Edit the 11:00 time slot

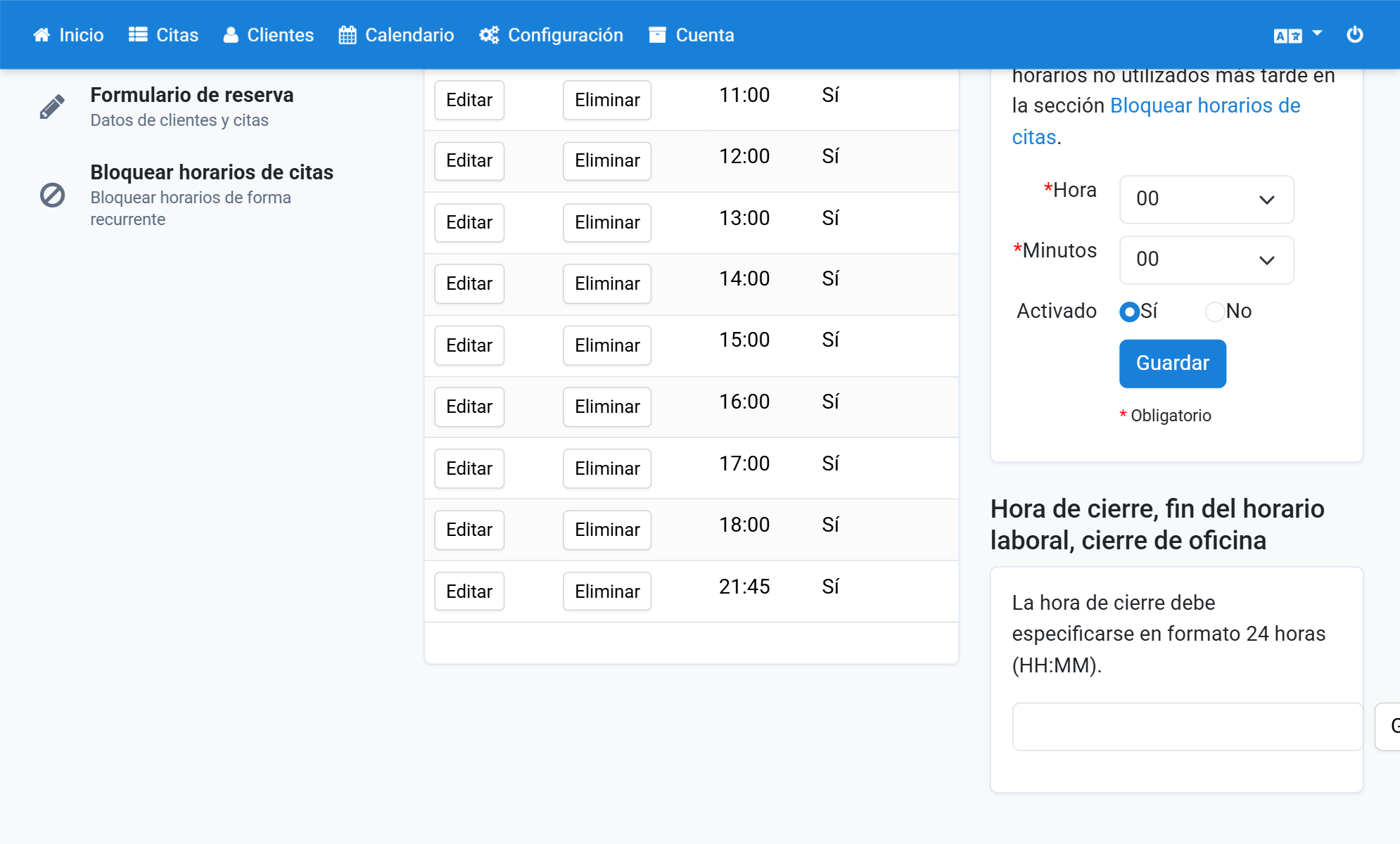coord(469,100)
